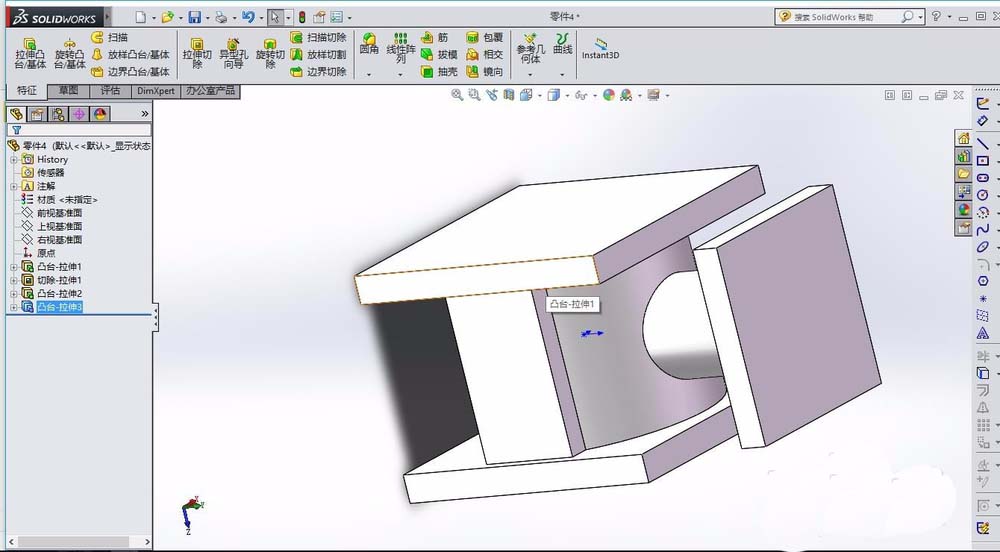This screenshot has height=552, width=1000.
Task: Switch to the 草图 (Sketch) tab
Action: coord(68,91)
